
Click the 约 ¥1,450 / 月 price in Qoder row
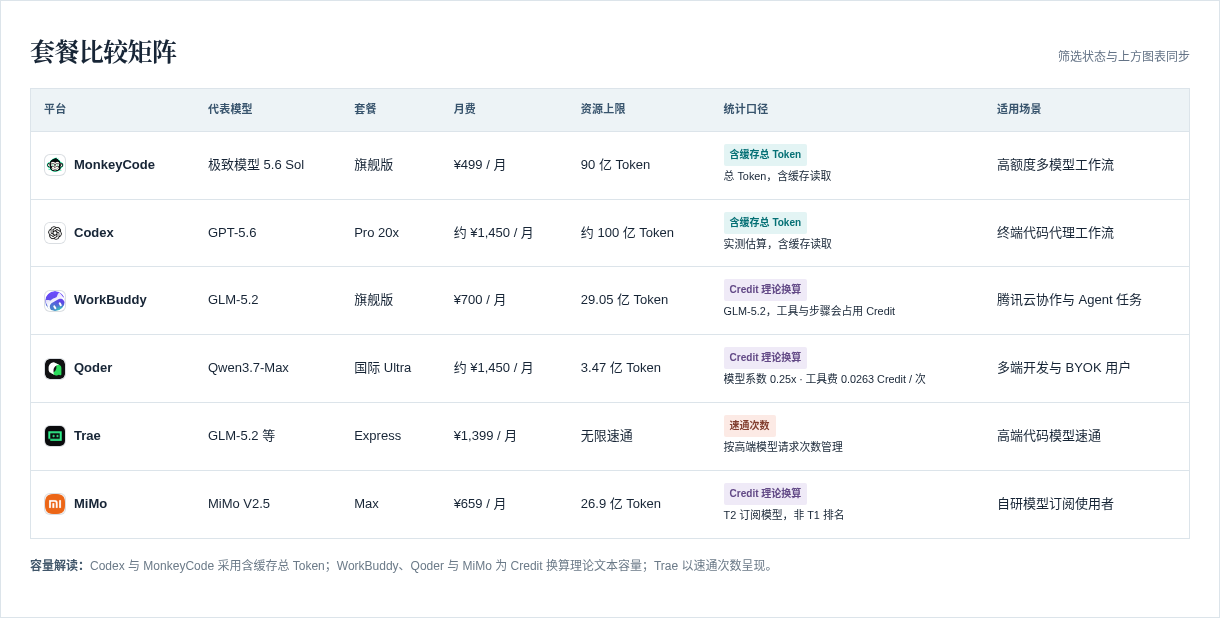click(494, 368)
